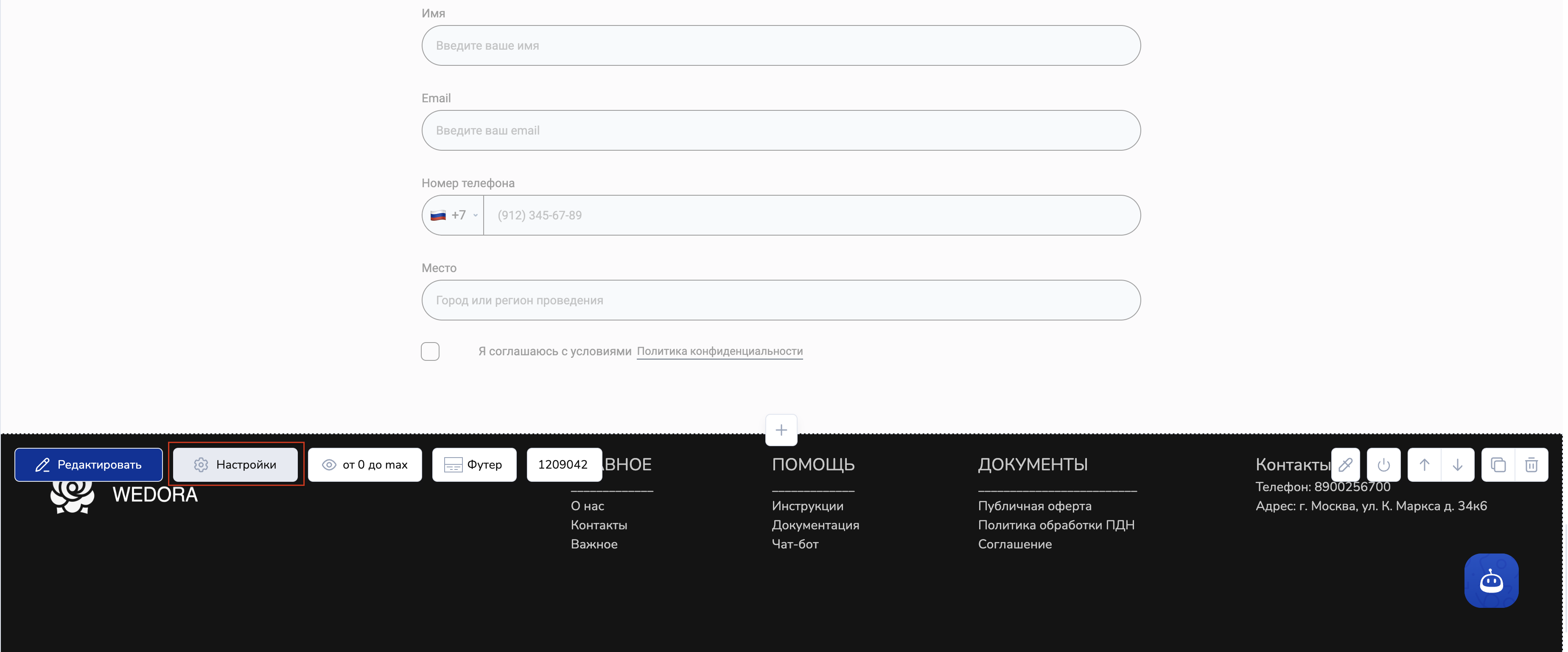The width and height of the screenshot is (1568, 652).
Task: Open Политика конфиденциальности link
Action: click(x=720, y=351)
